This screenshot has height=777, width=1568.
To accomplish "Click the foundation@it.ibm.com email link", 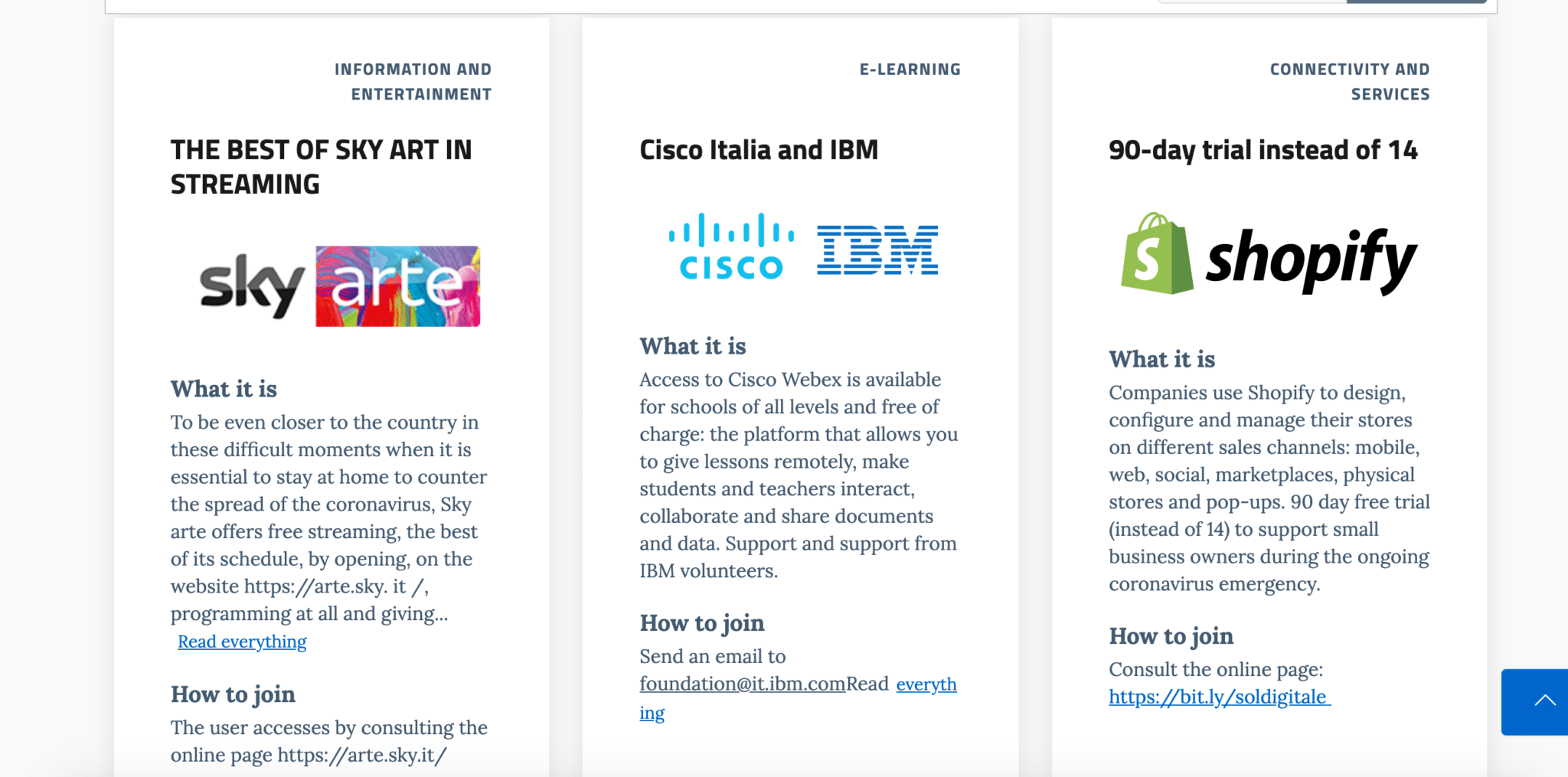I will pyautogui.click(x=742, y=684).
